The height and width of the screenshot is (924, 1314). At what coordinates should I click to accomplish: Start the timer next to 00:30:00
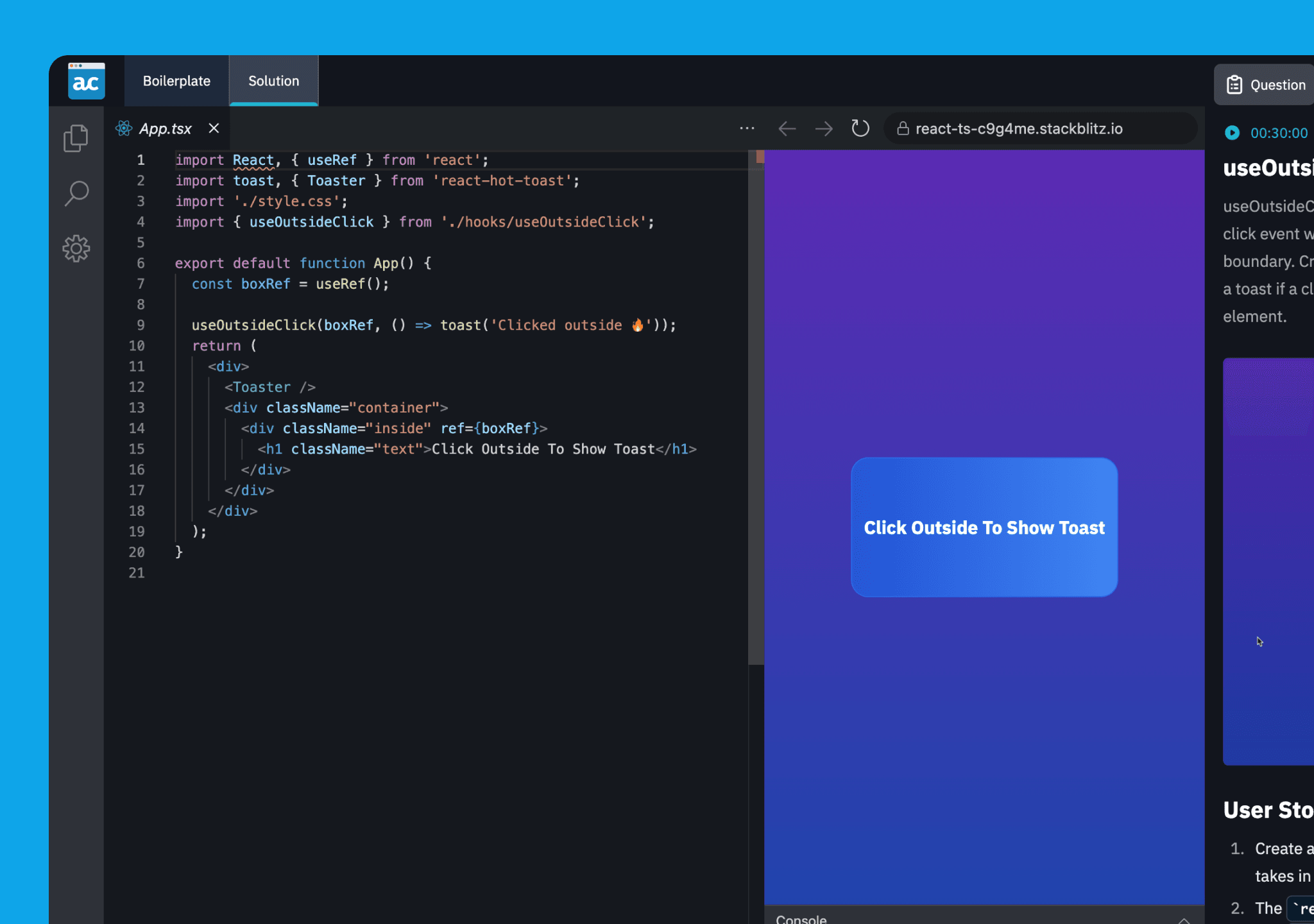1233,133
